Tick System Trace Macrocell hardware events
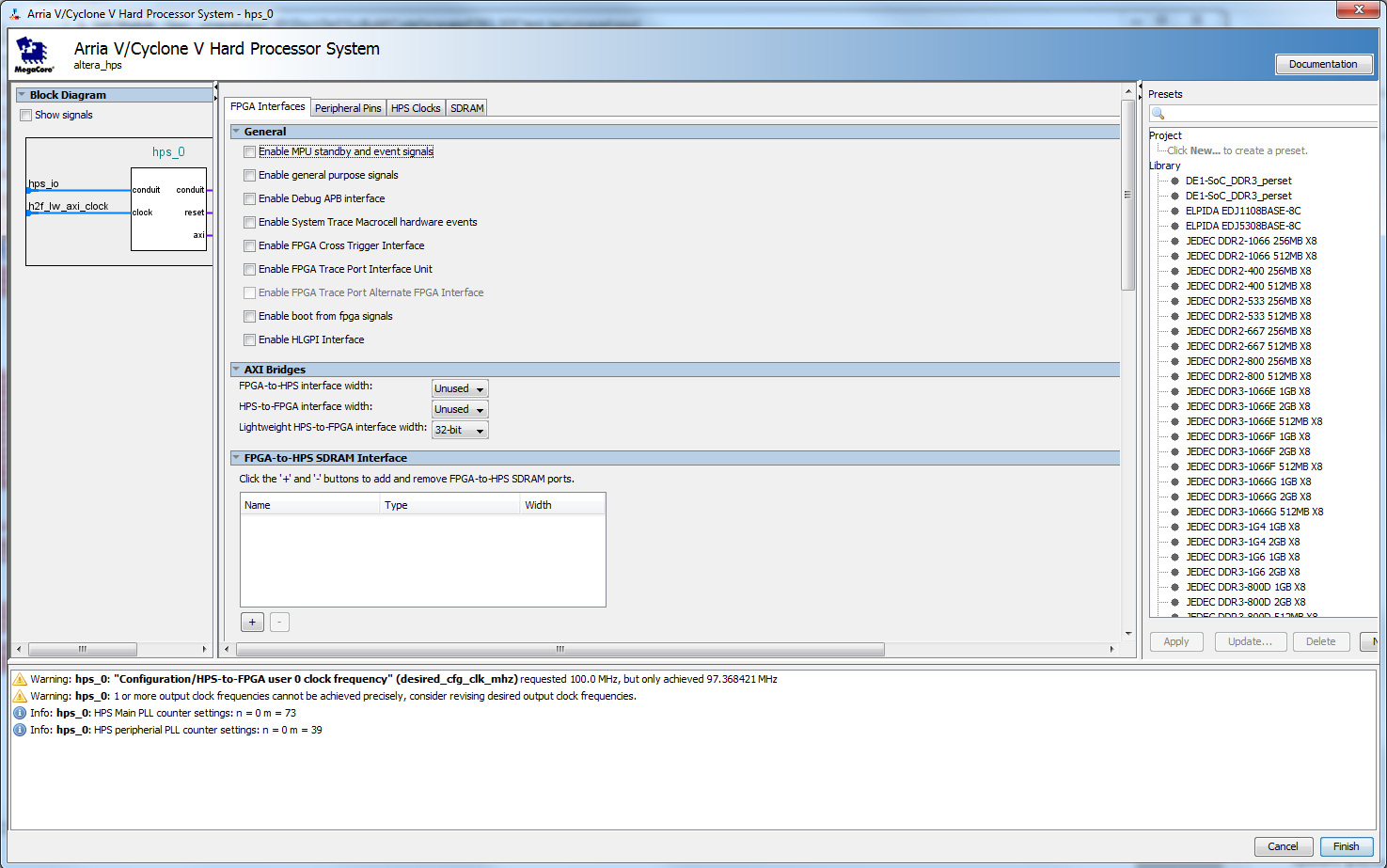This screenshot has height=868, width=1387. pyautogui.click(x=249, y=222)
